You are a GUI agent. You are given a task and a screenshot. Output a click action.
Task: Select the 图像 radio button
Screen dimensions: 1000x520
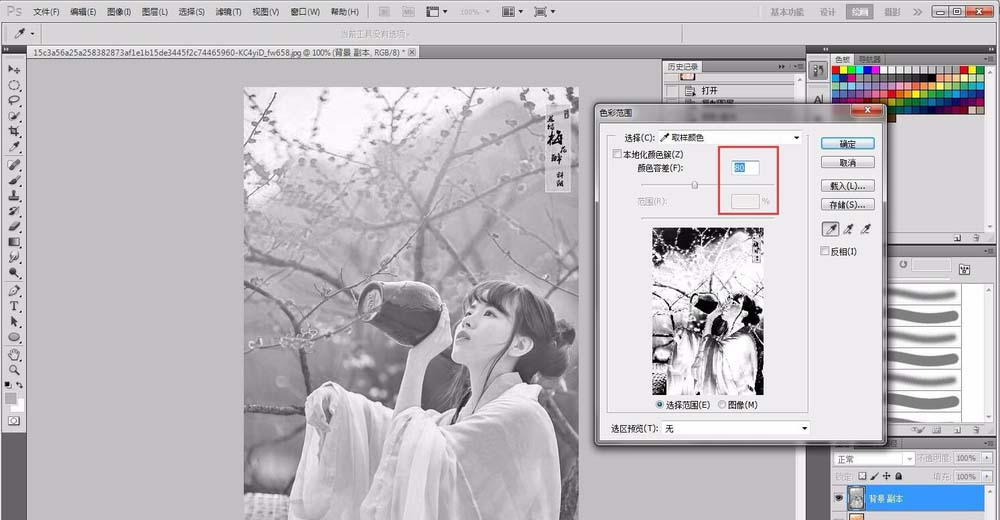point(722,405)
